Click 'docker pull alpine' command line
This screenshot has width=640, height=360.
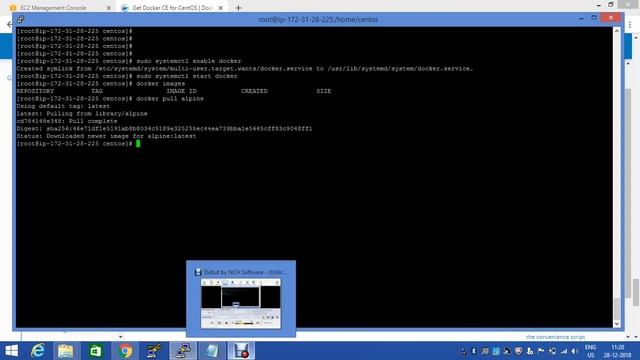(110, 99)
